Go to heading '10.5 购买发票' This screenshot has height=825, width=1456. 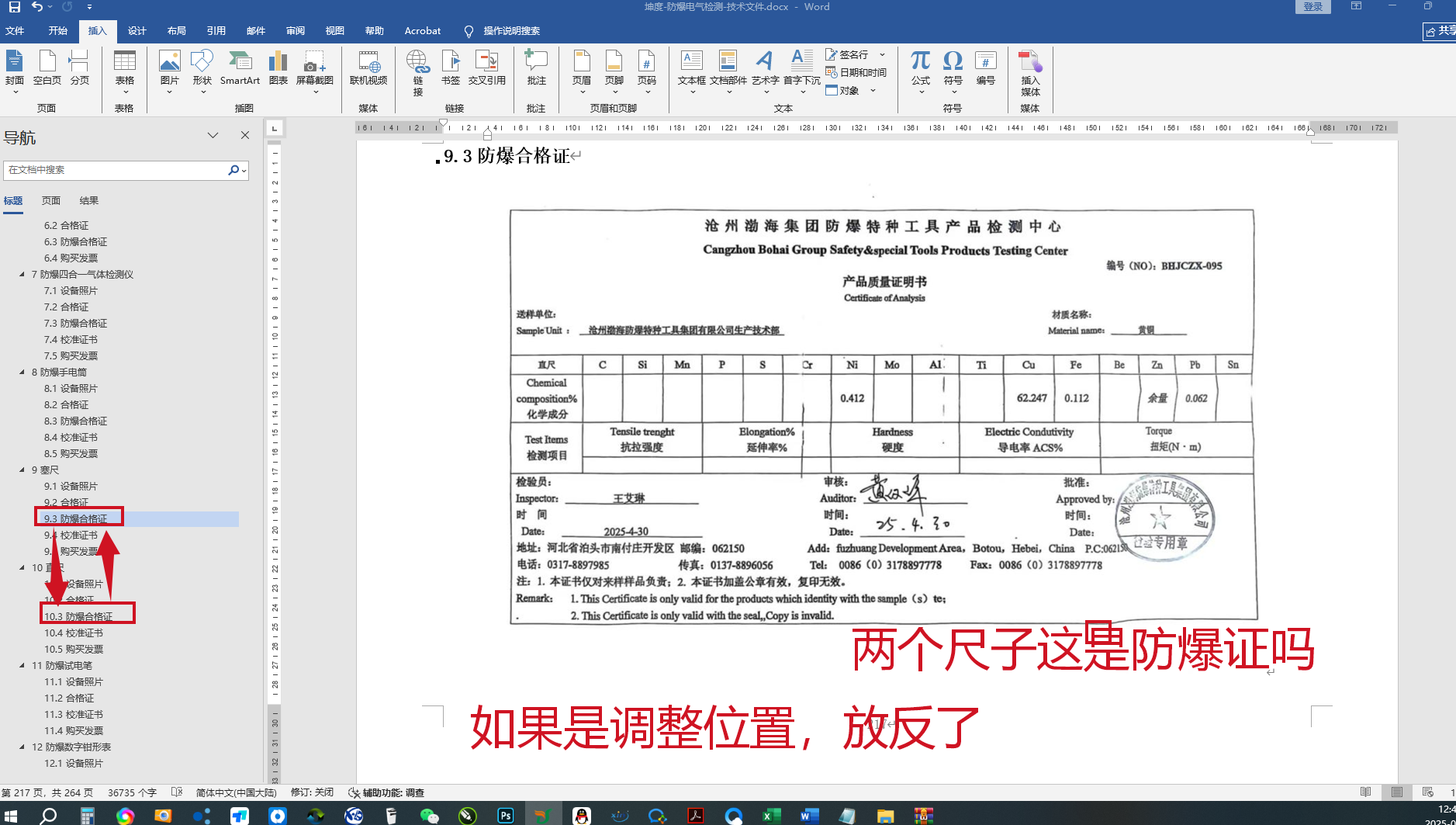[x=74, y=649]
